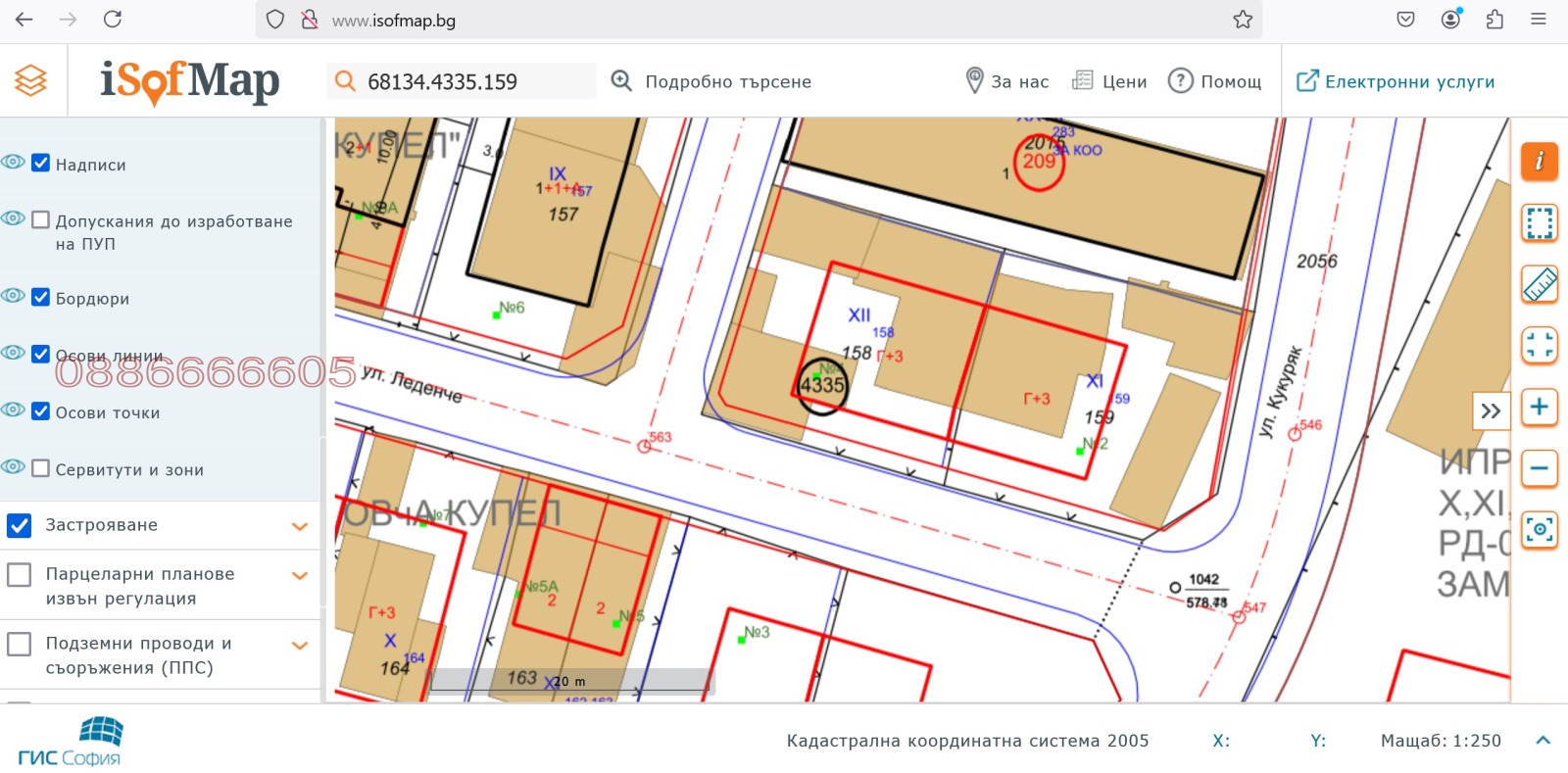Uncheck the Надписи layer checkbox

[x=41, y=164]
